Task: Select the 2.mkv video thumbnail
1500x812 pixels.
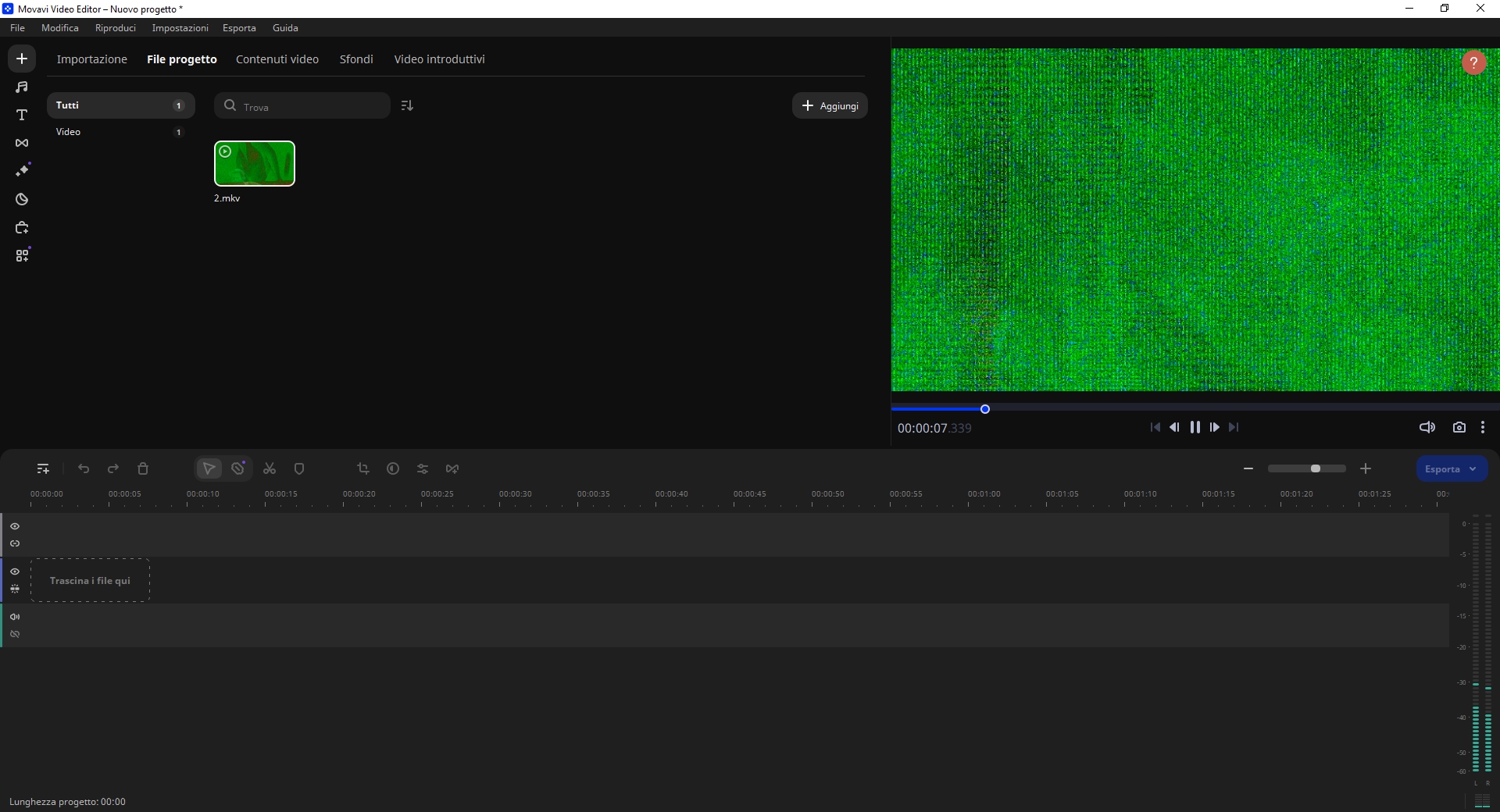Action: coord(255,163)
